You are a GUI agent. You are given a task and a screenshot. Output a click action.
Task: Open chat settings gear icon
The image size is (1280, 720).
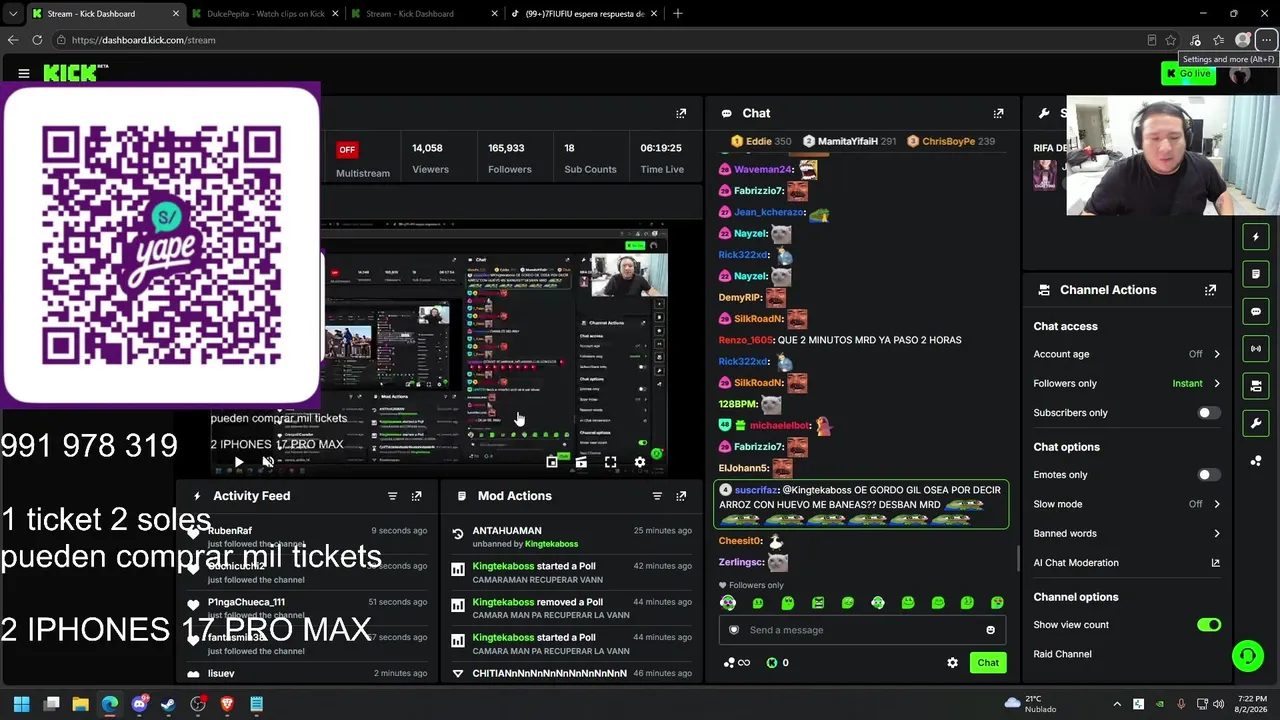[x=952, y=663]
